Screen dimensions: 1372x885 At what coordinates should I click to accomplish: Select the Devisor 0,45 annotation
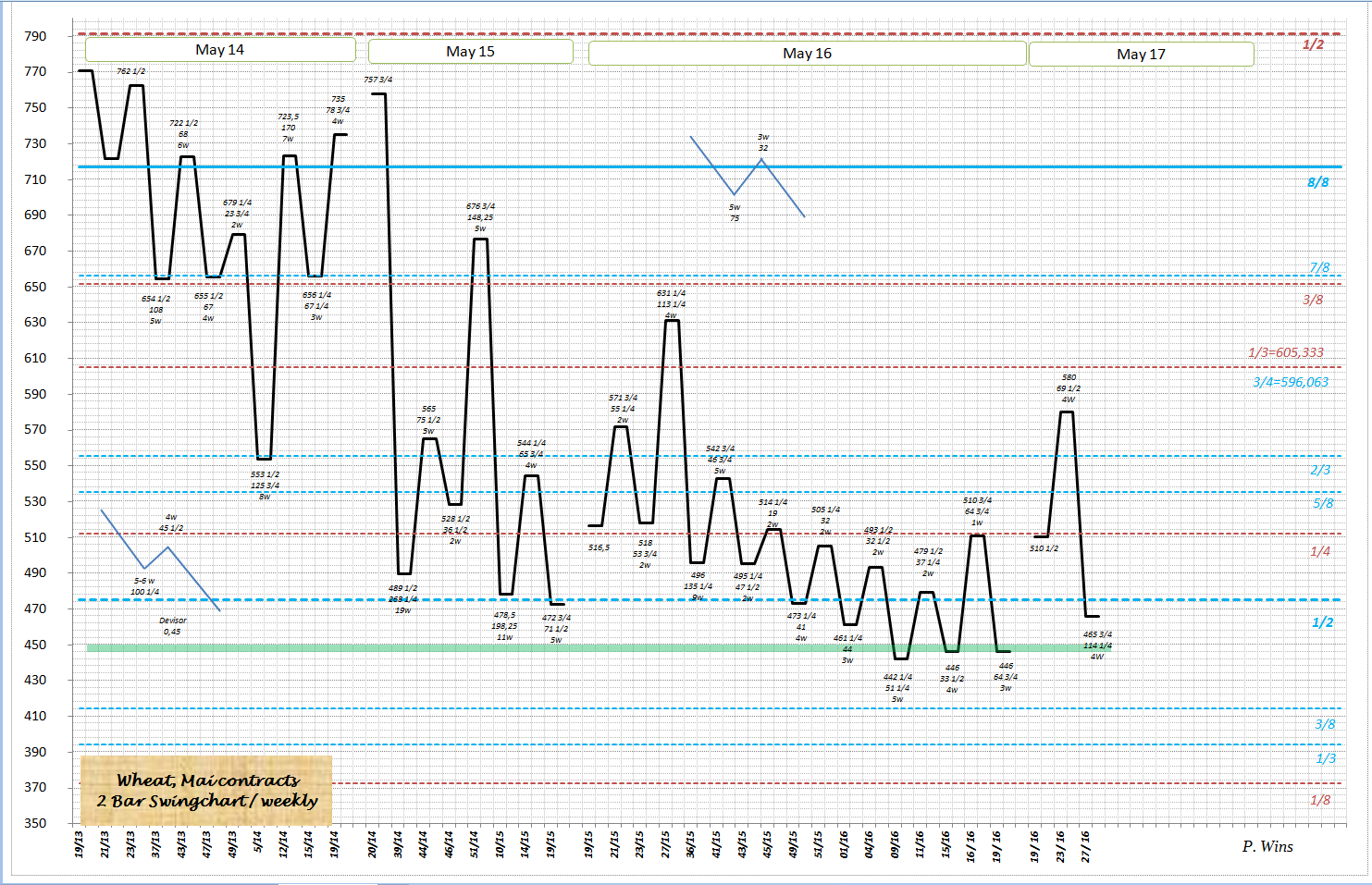point(173,626)
